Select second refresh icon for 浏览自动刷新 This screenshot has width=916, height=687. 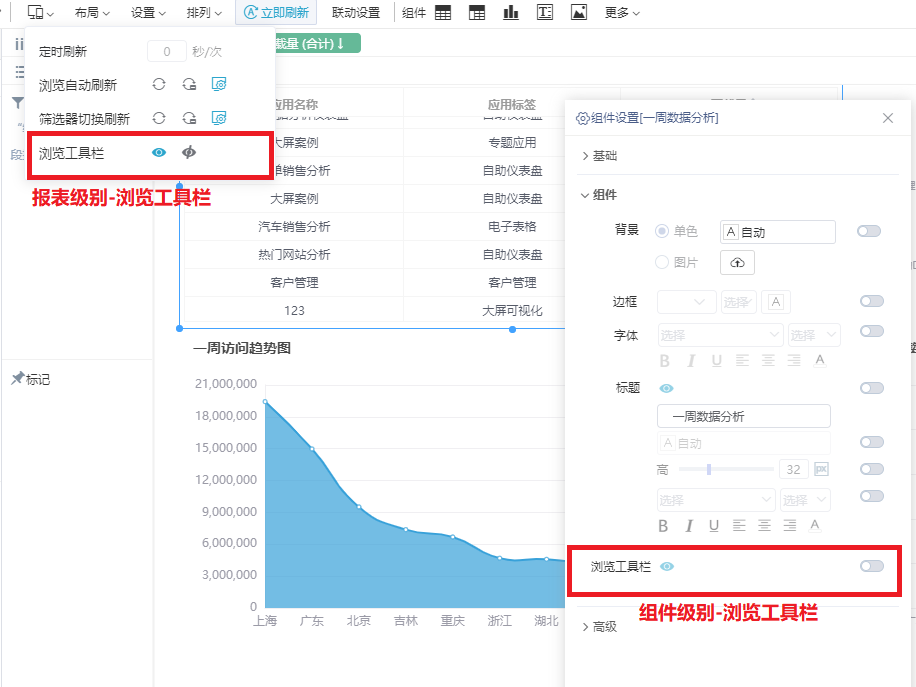(x=189, y=84)
